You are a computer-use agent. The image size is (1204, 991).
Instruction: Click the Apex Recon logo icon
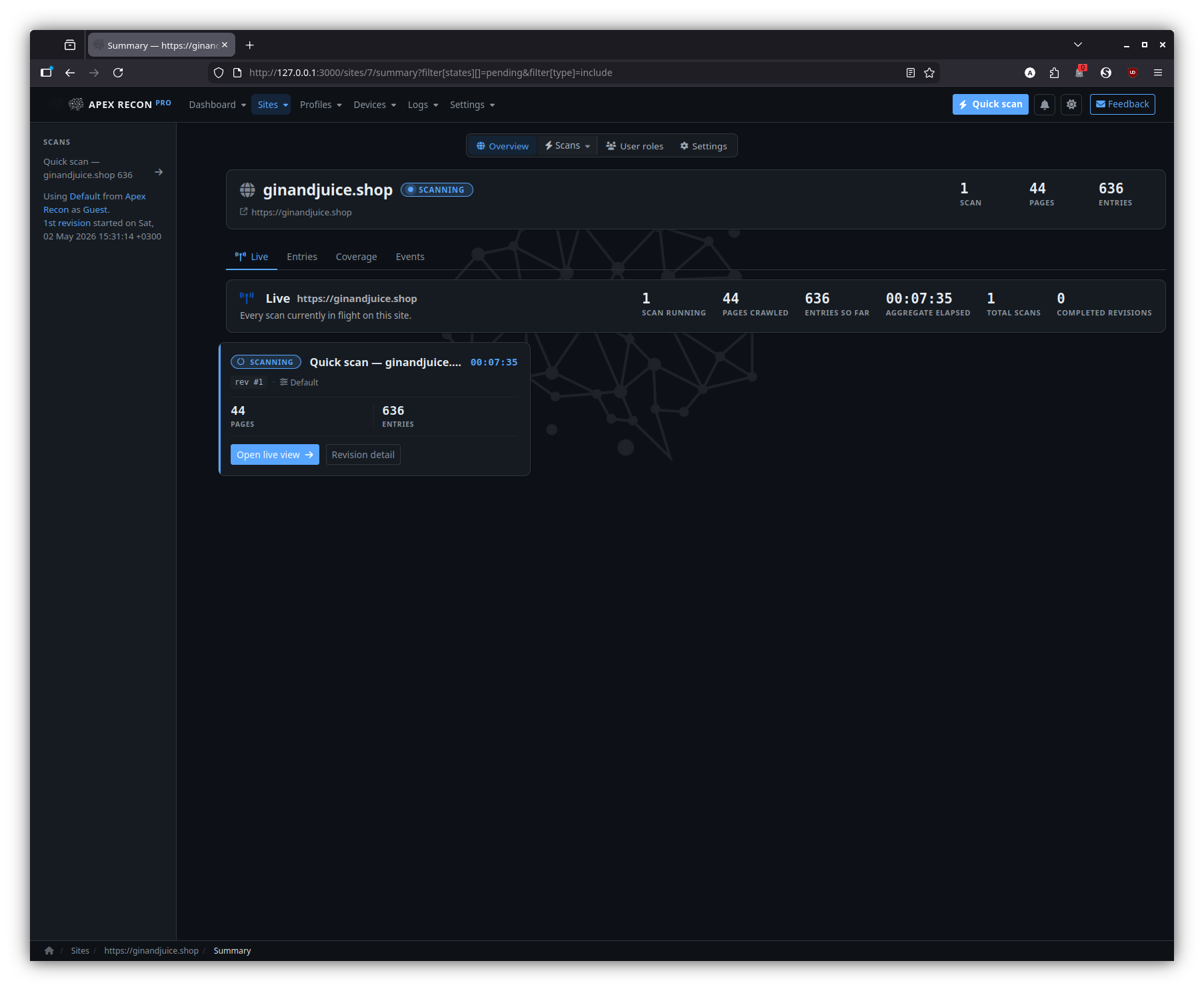[x=76, y=104]
